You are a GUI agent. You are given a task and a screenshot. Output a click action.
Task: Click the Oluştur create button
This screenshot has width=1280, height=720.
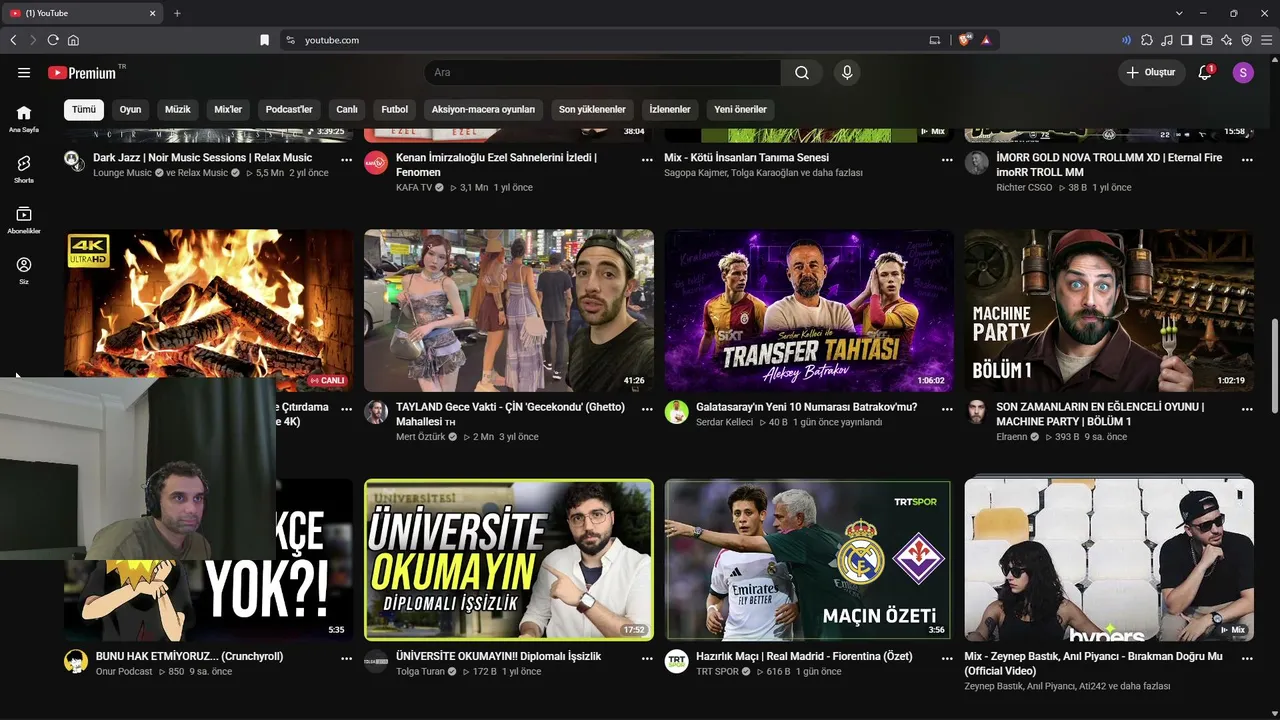click(x=1151, y=73)
